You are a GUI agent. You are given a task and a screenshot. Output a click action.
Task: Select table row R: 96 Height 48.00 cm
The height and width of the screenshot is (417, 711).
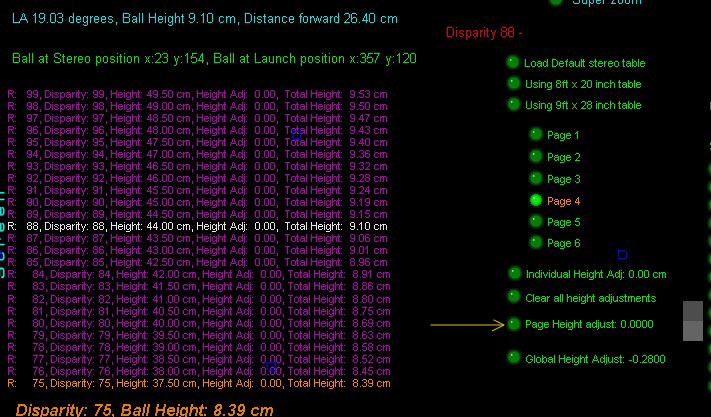198,130
